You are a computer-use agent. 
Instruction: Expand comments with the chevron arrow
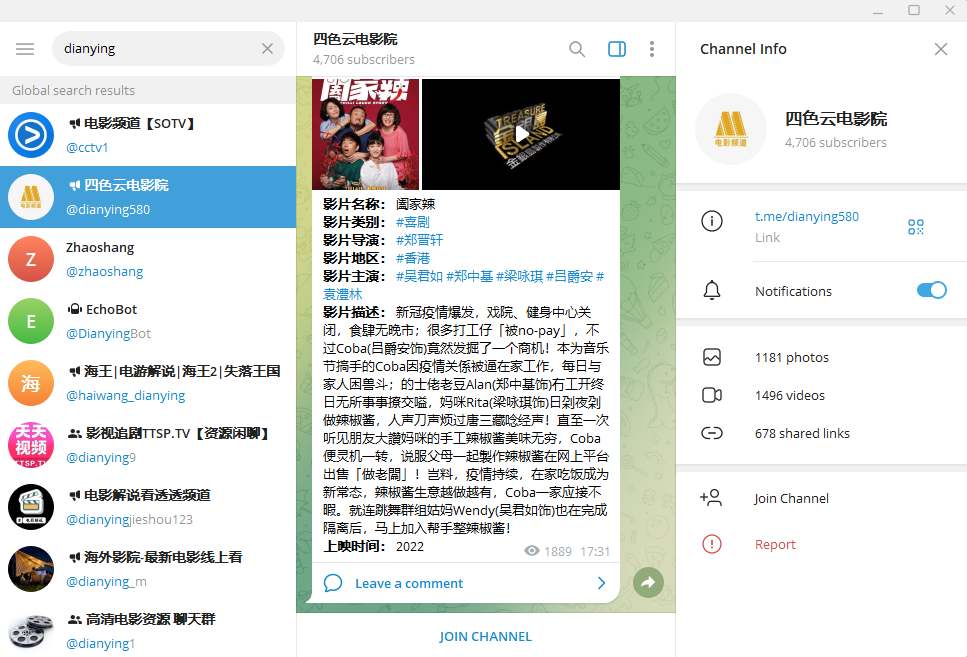tap(601, 583)
